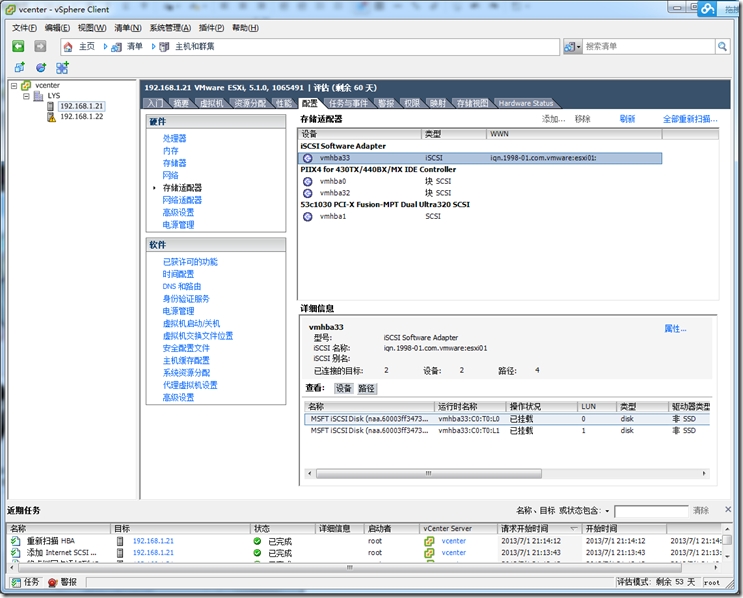This screenshot has width=743, height=598.
Task: Click the 路径 view button
Action: [x=366, y=389]
